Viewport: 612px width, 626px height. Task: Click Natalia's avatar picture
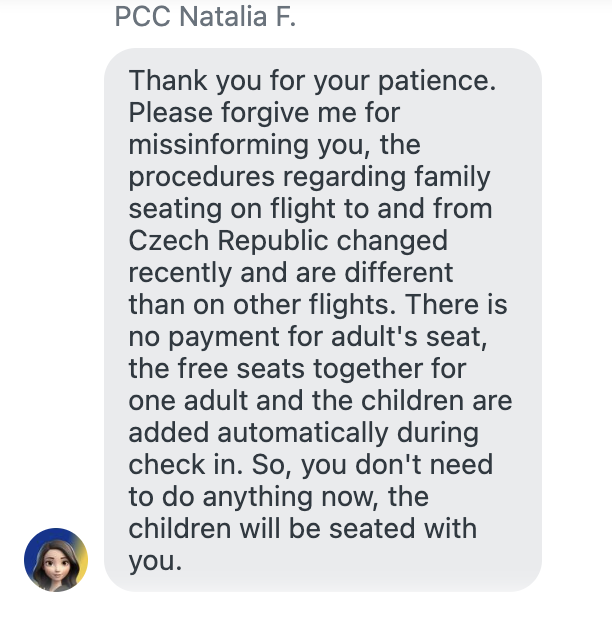pyautogui.click(x=55, y=559)
